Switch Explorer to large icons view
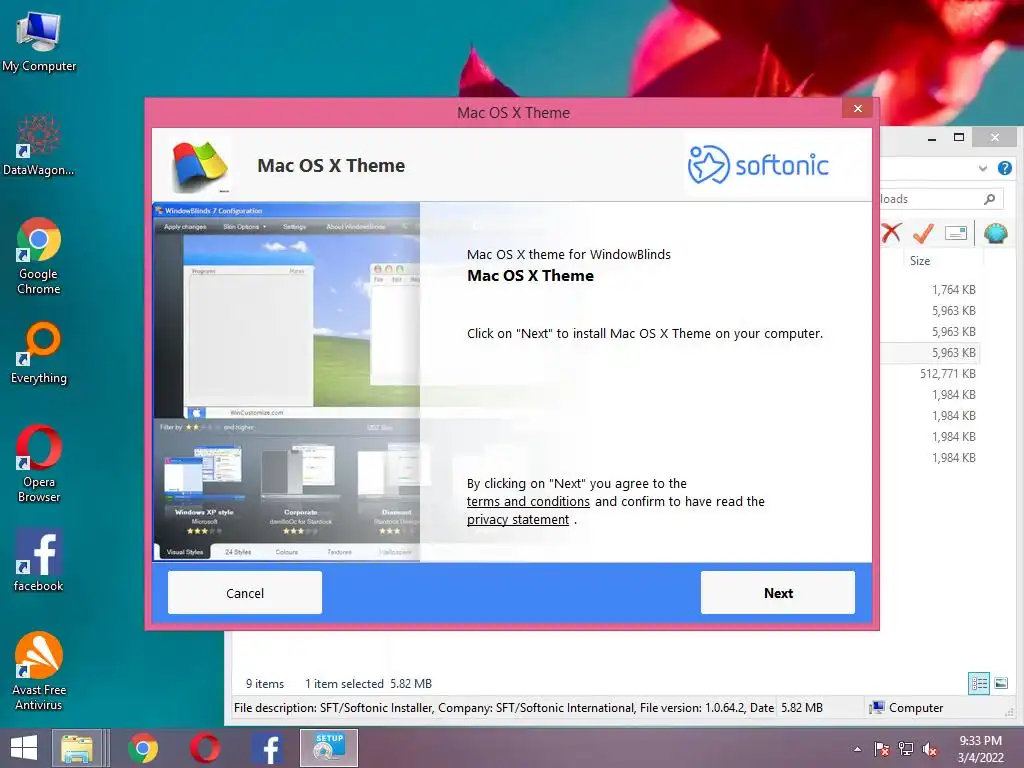Image resolution: width=1024 pixels, height=768 pixels. (x=1000, y=683)
